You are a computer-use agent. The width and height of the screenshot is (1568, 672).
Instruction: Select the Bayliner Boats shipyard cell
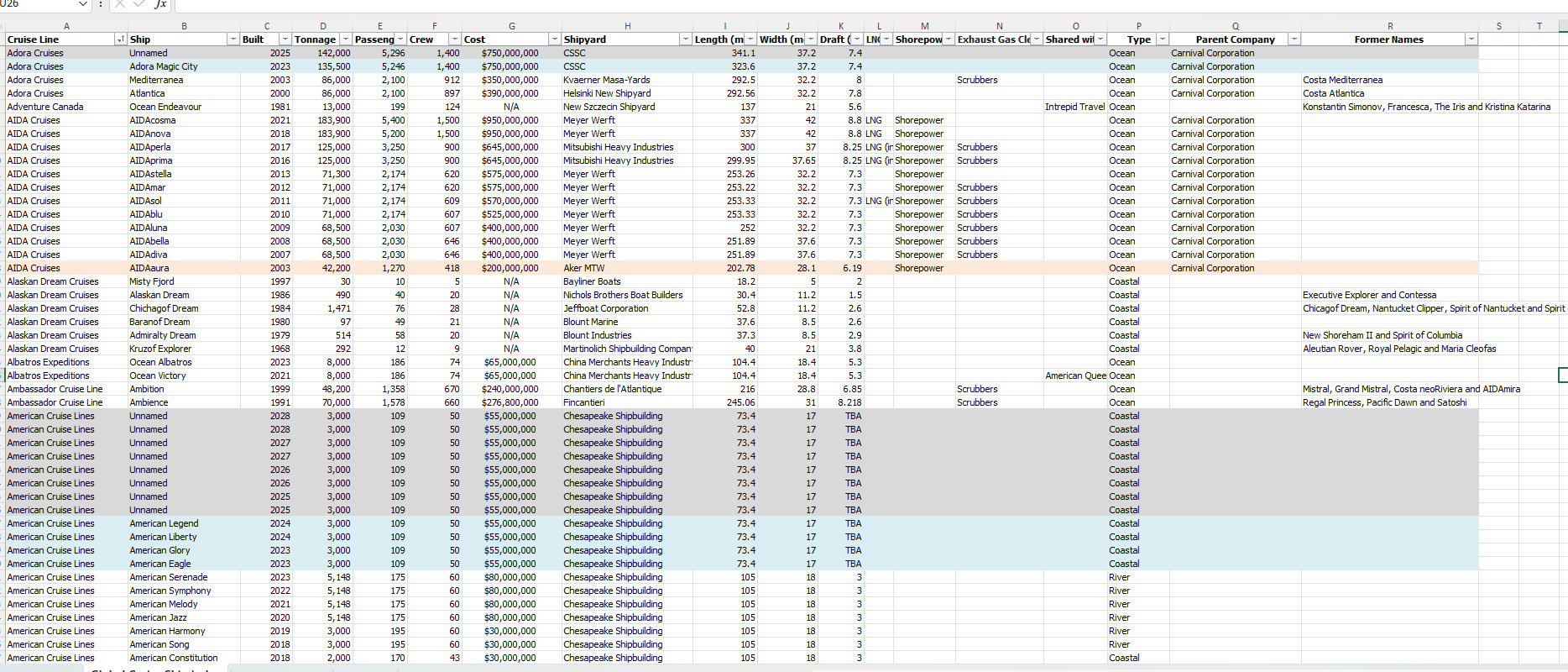627,281
